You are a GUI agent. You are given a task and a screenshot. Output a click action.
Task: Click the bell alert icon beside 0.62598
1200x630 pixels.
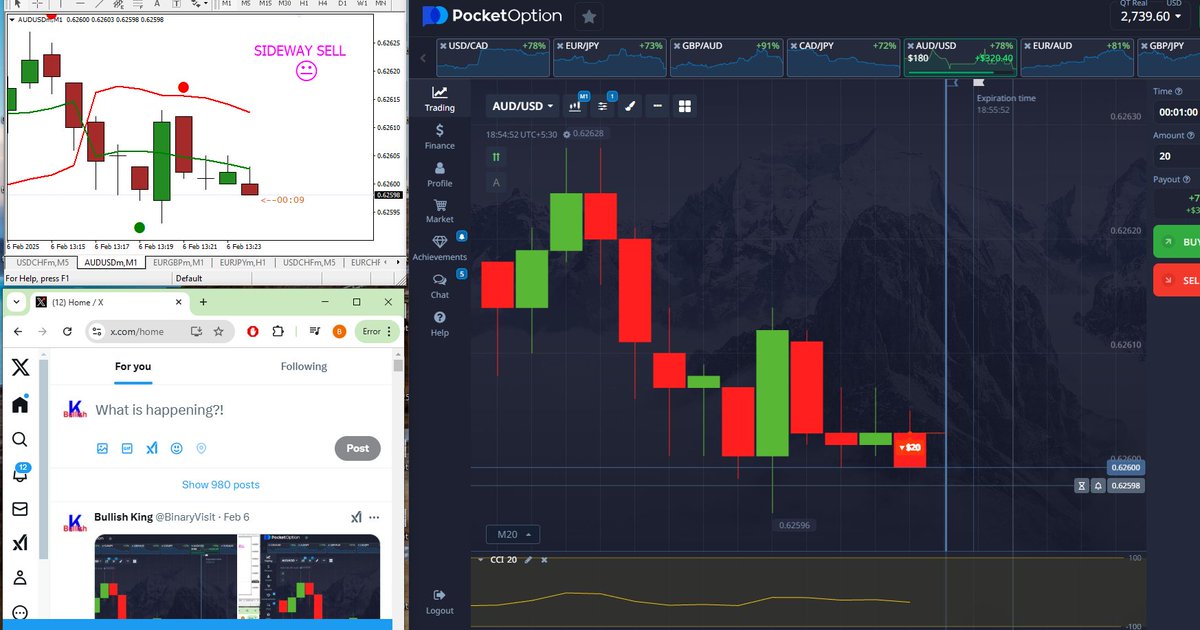pyautogui.click(x=1098, y=486)
